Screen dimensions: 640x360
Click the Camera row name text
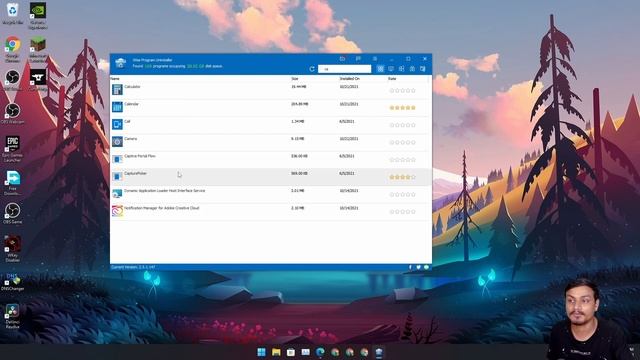(131, 139)
